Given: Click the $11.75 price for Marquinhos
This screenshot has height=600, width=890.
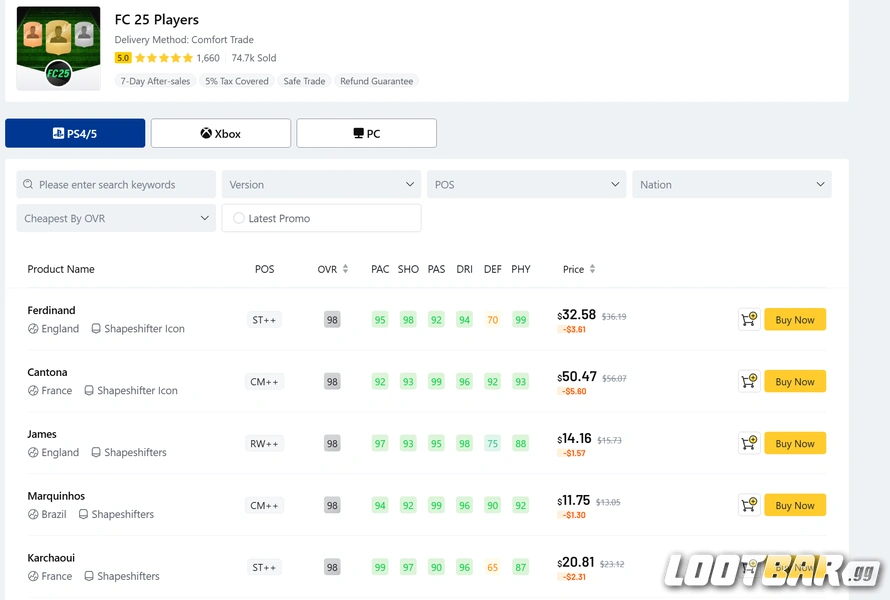Looking at the screenshot, I should tap(574, 501).
